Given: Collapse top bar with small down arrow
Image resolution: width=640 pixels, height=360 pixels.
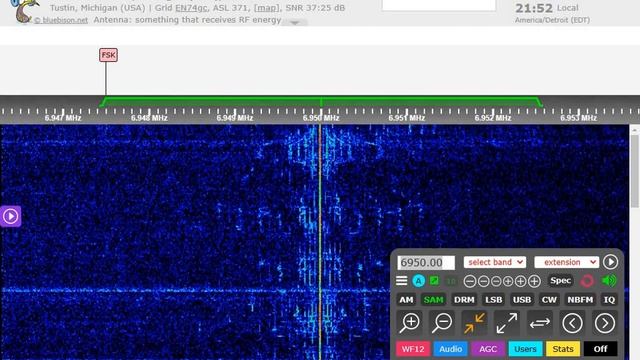Looking at the screenshot, I should click(x=294, y=23).
